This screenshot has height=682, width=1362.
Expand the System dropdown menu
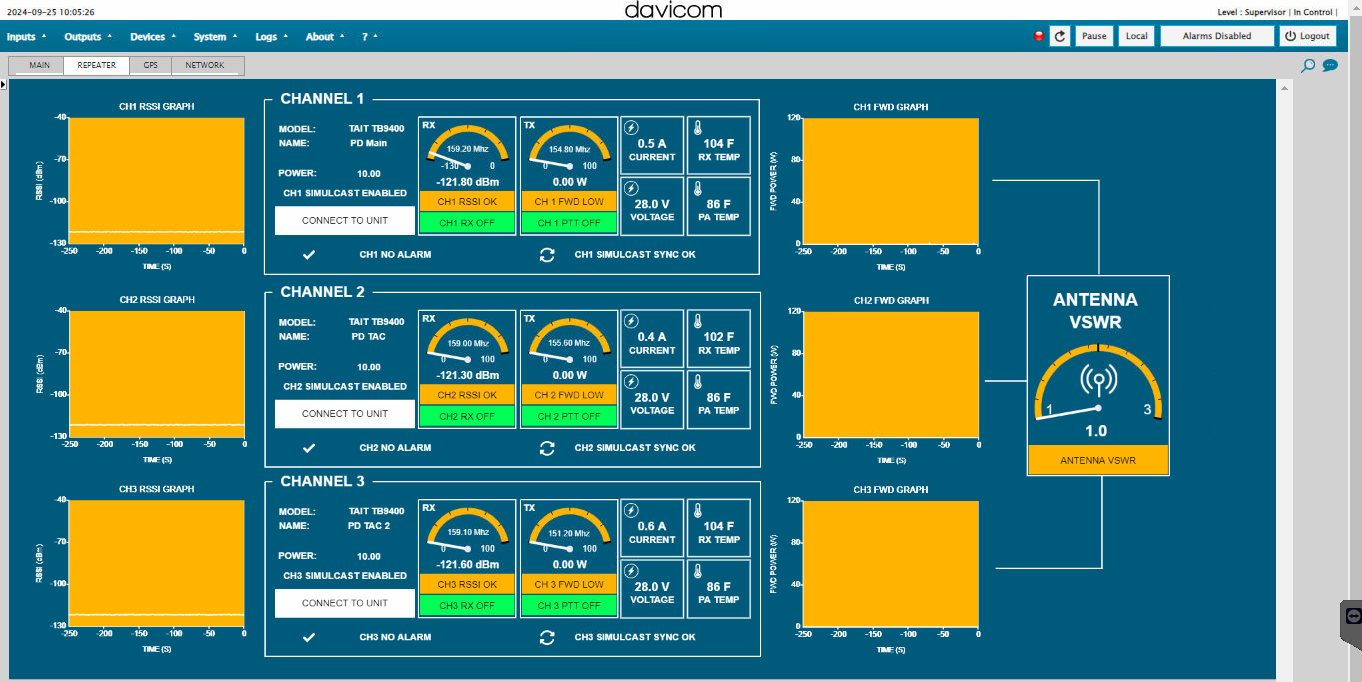tap(215, 37)
